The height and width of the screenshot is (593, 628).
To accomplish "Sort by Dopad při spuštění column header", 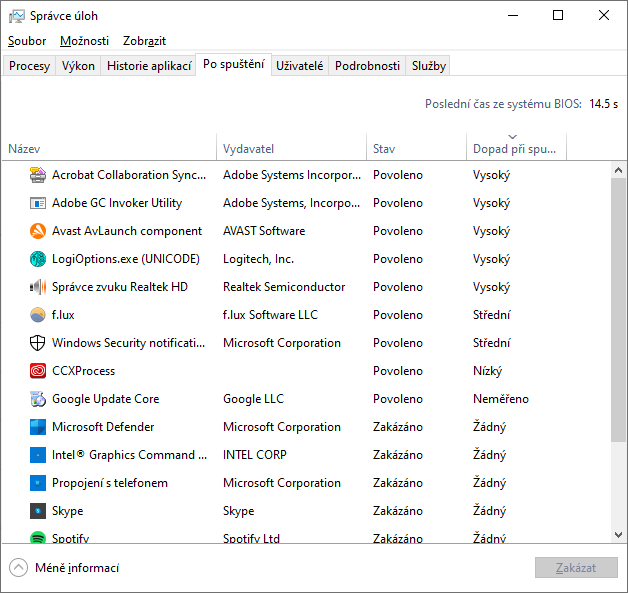I will 517,147.
